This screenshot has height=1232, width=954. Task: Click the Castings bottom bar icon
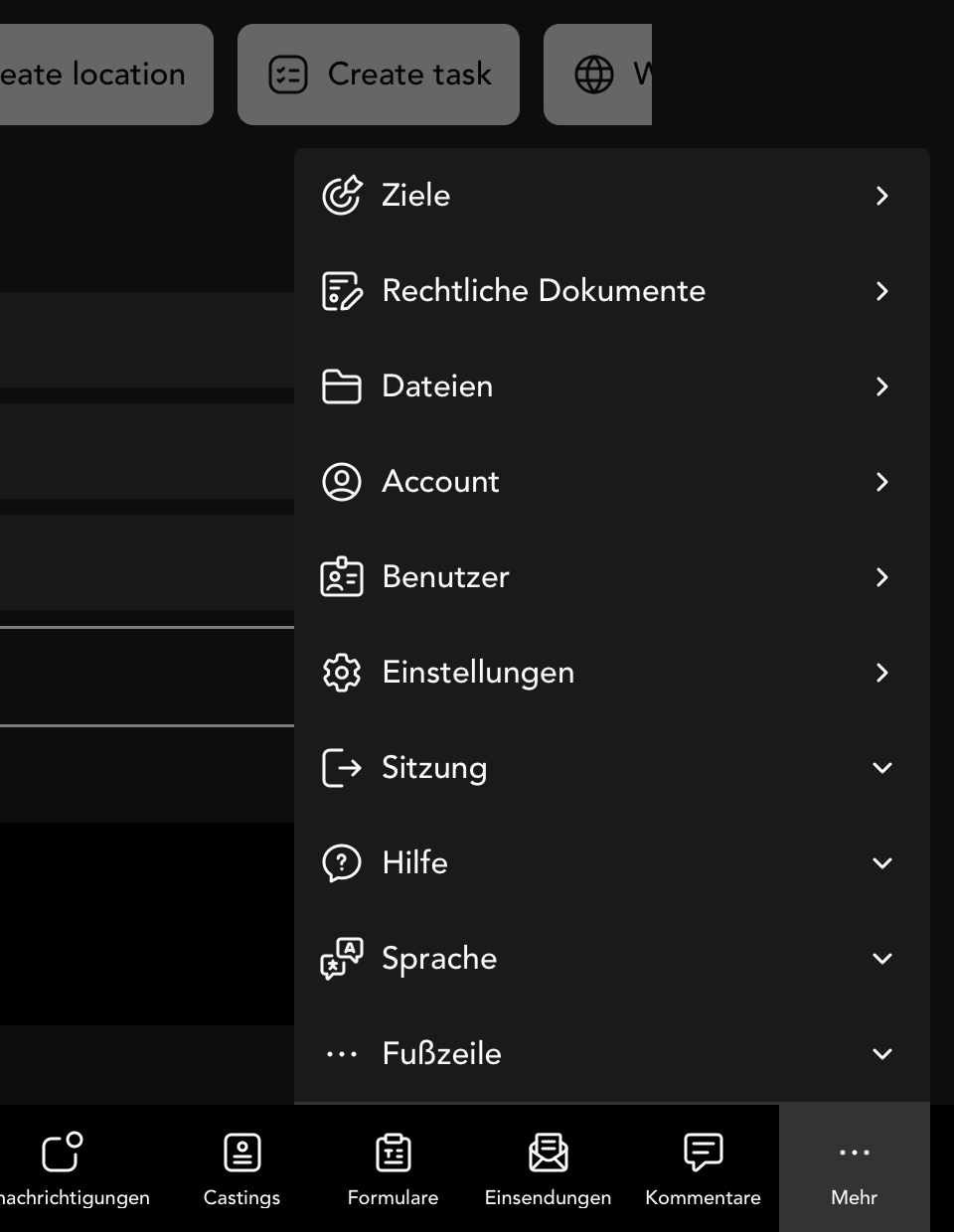tap(242, 1153)
